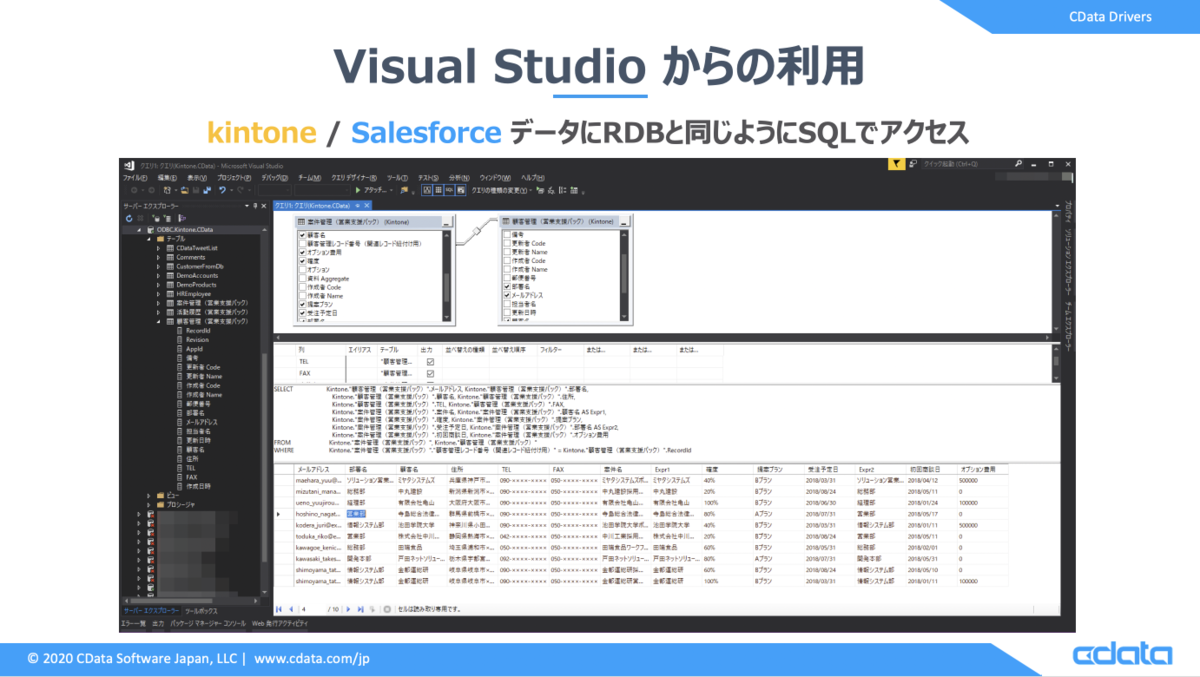Collapse the テーブル folder node

(x=149, y=239)
